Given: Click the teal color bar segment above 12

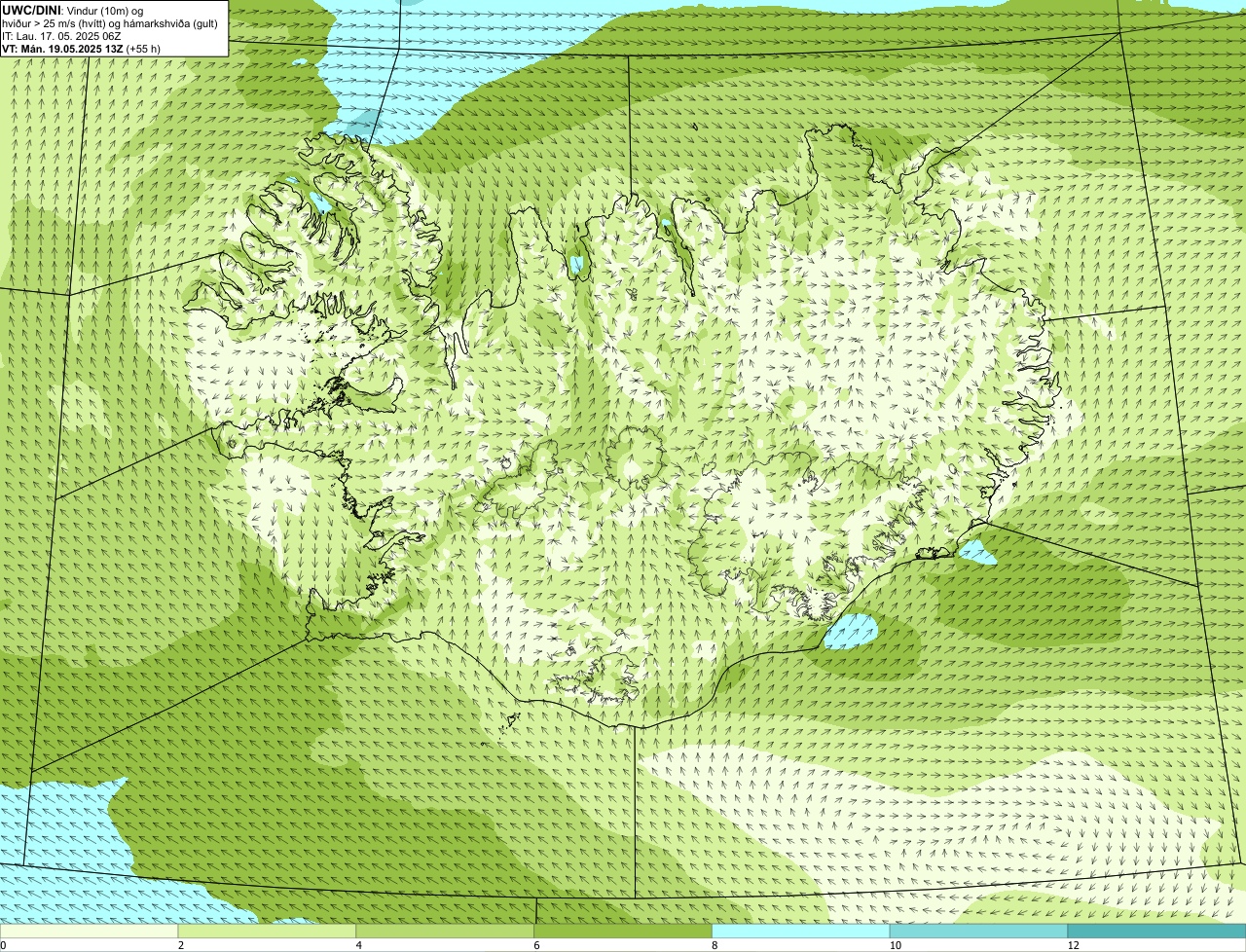Looking at the screenshot, I should (1157, 932).
